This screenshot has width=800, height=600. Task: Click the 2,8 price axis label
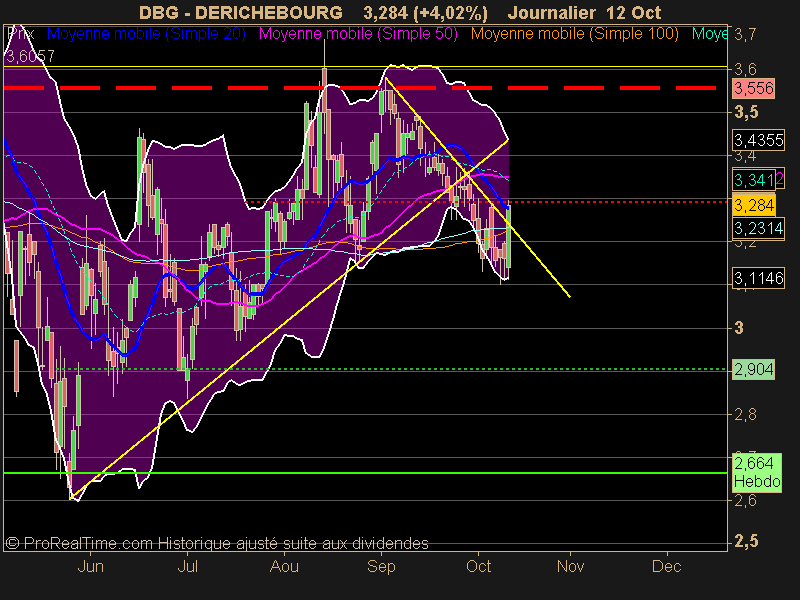pos(745,414)
